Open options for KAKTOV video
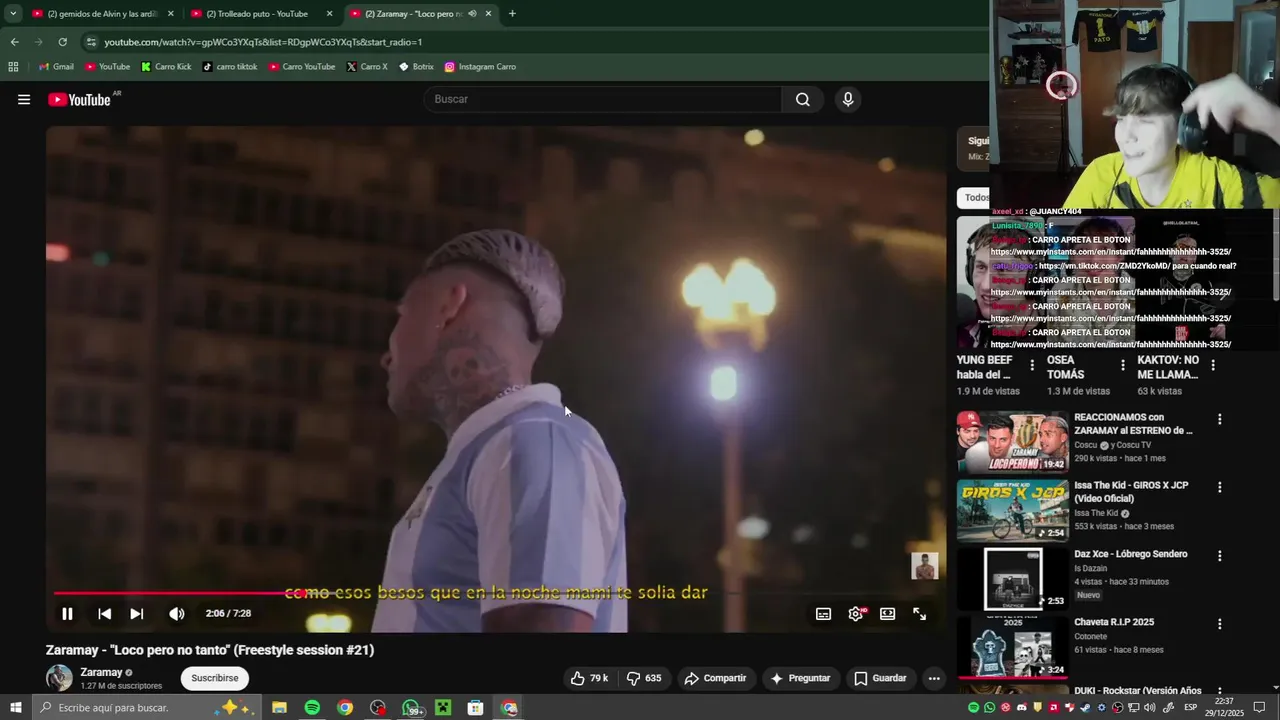This screenshot has width=1280, height=720. [1213, 365]
